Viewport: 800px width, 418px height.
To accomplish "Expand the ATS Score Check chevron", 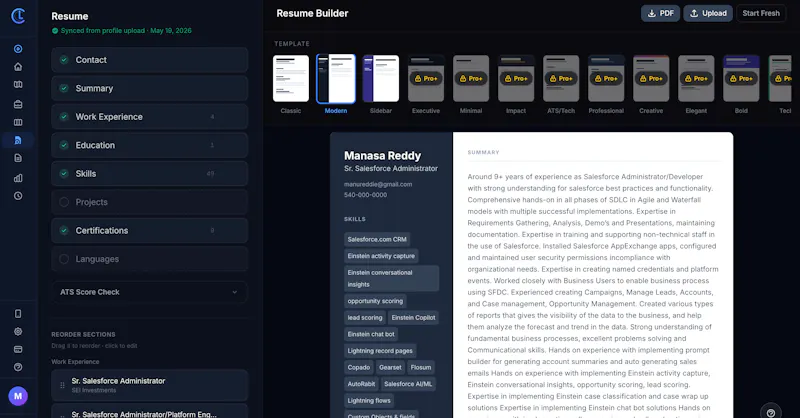I will (x=235, y=292).
